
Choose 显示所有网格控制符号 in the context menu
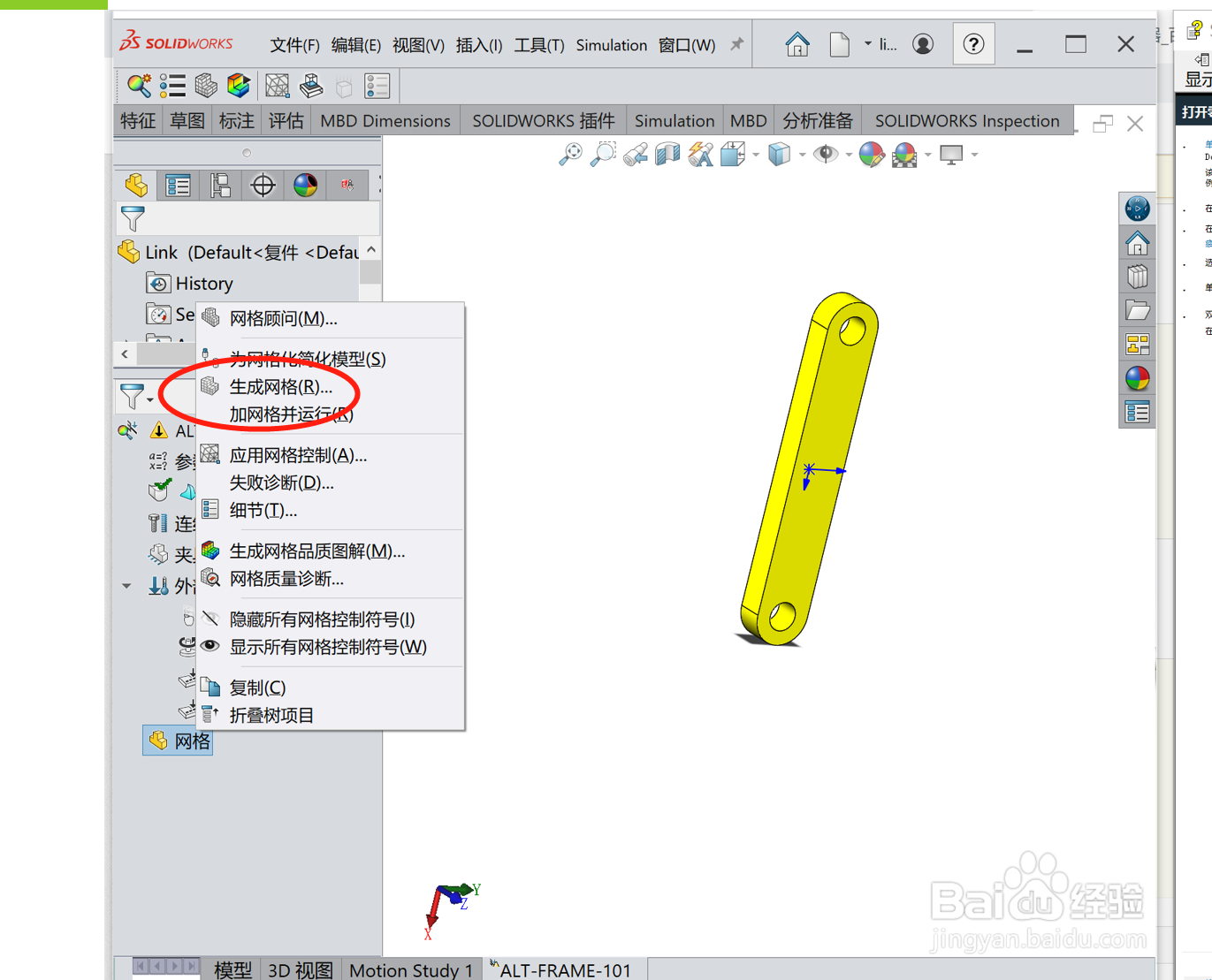coord(321,647)
